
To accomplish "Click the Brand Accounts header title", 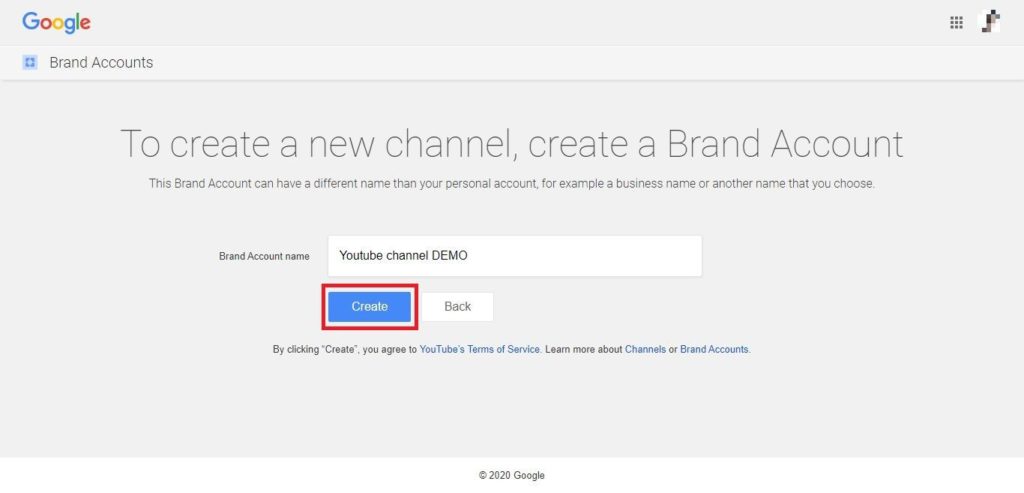I will tap(101, 63).
